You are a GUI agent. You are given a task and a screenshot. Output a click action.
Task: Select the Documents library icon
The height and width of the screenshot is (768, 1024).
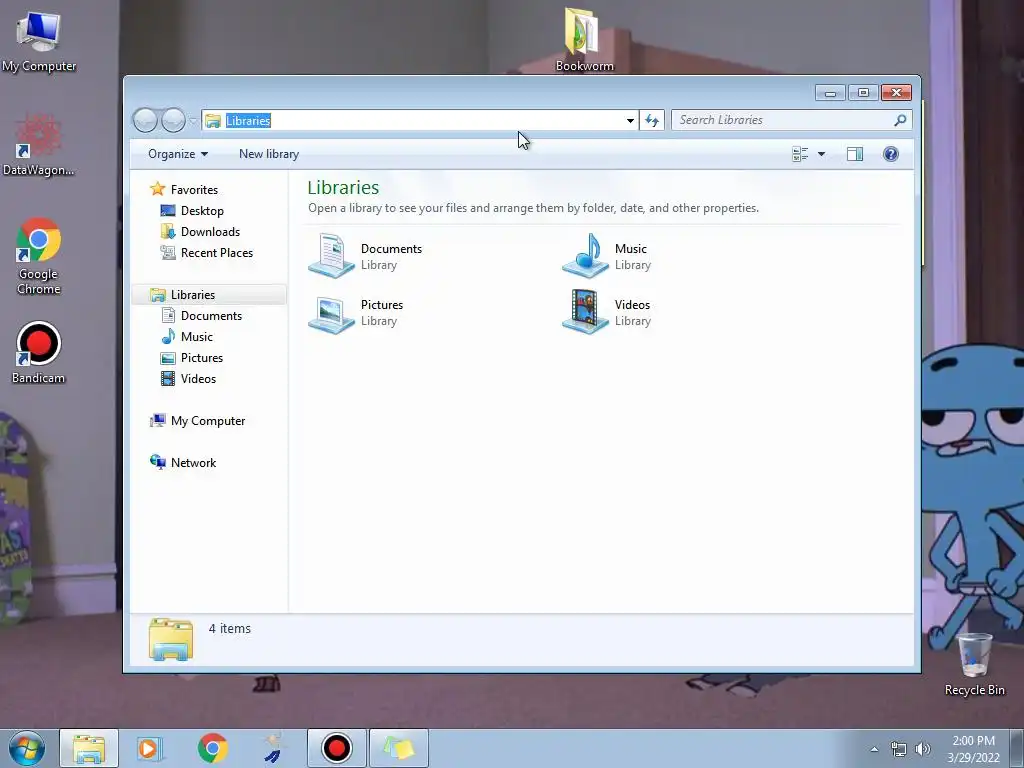point(332,256)
